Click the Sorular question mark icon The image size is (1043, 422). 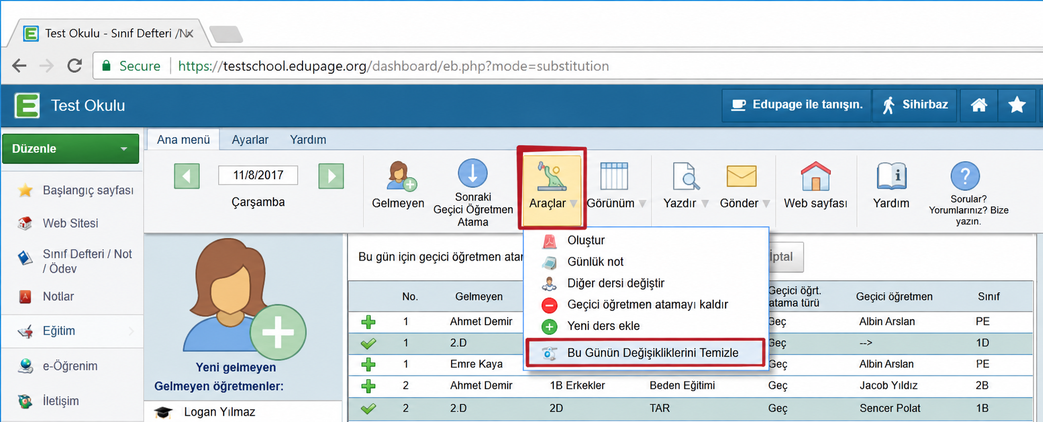[x=965, y=176]
